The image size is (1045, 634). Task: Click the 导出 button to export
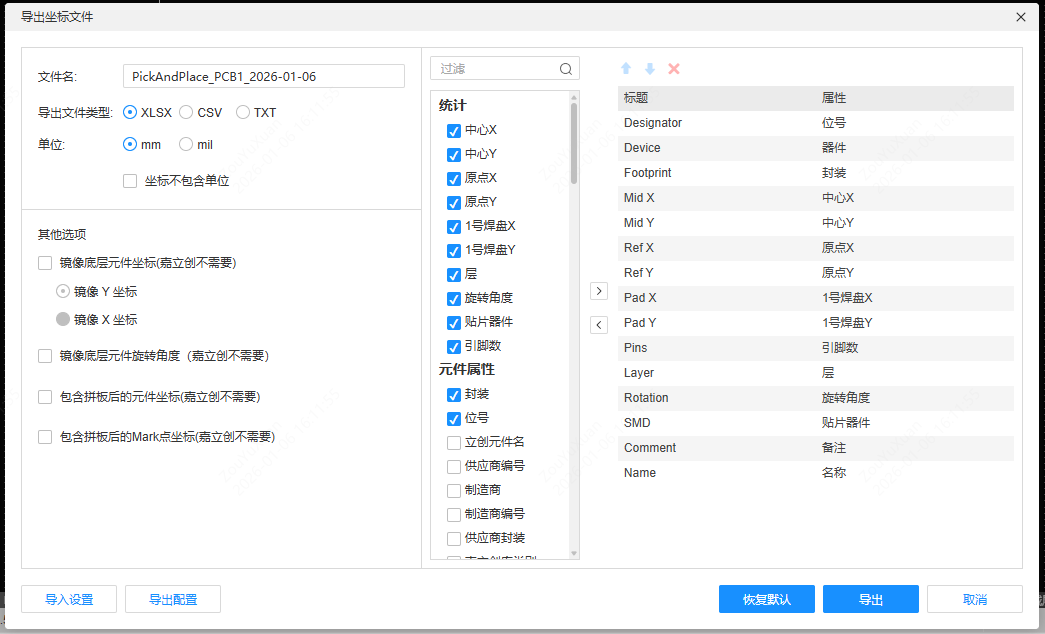(870, 599)
